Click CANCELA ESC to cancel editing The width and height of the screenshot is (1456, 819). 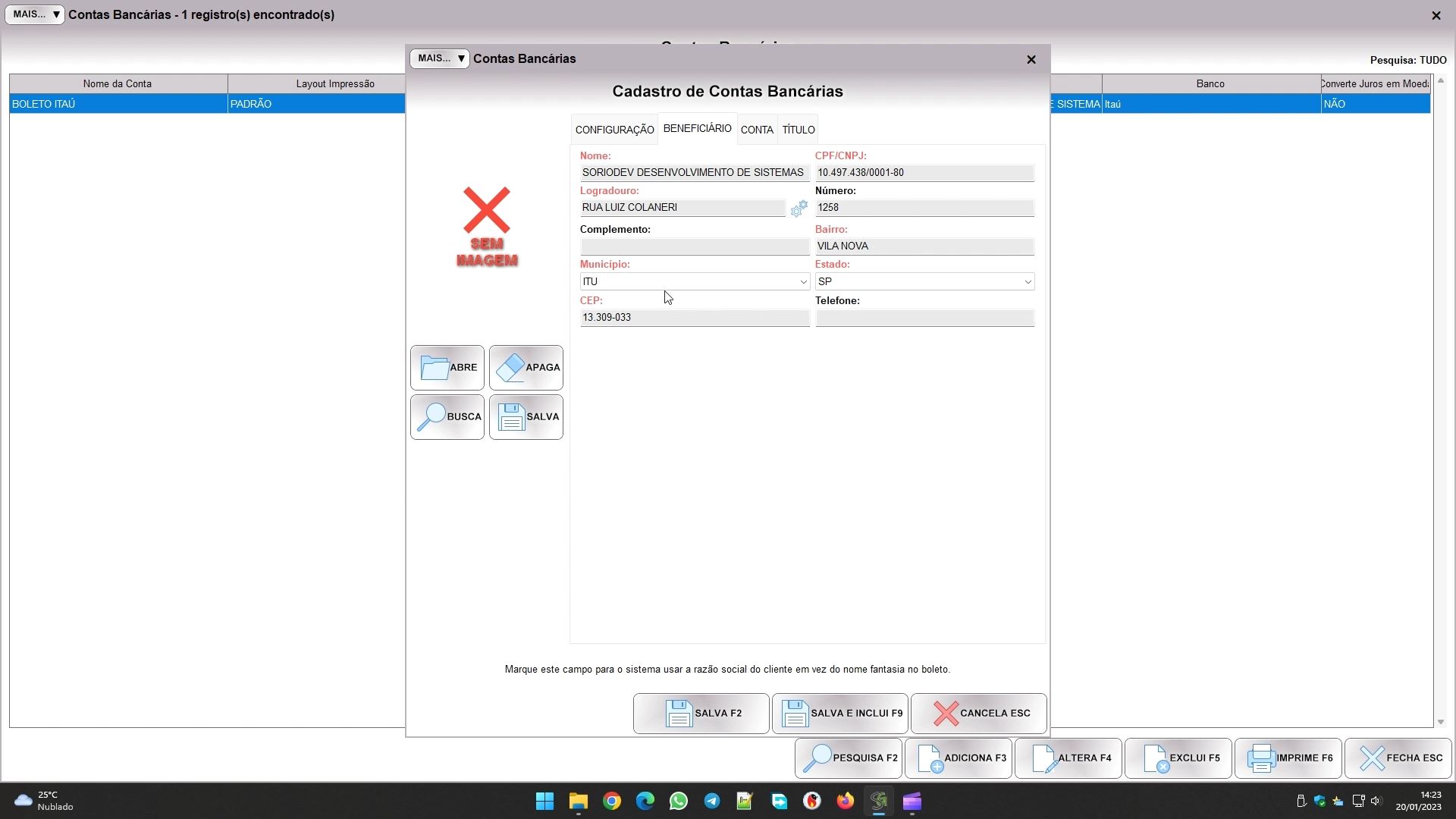[x=978, y=714]
